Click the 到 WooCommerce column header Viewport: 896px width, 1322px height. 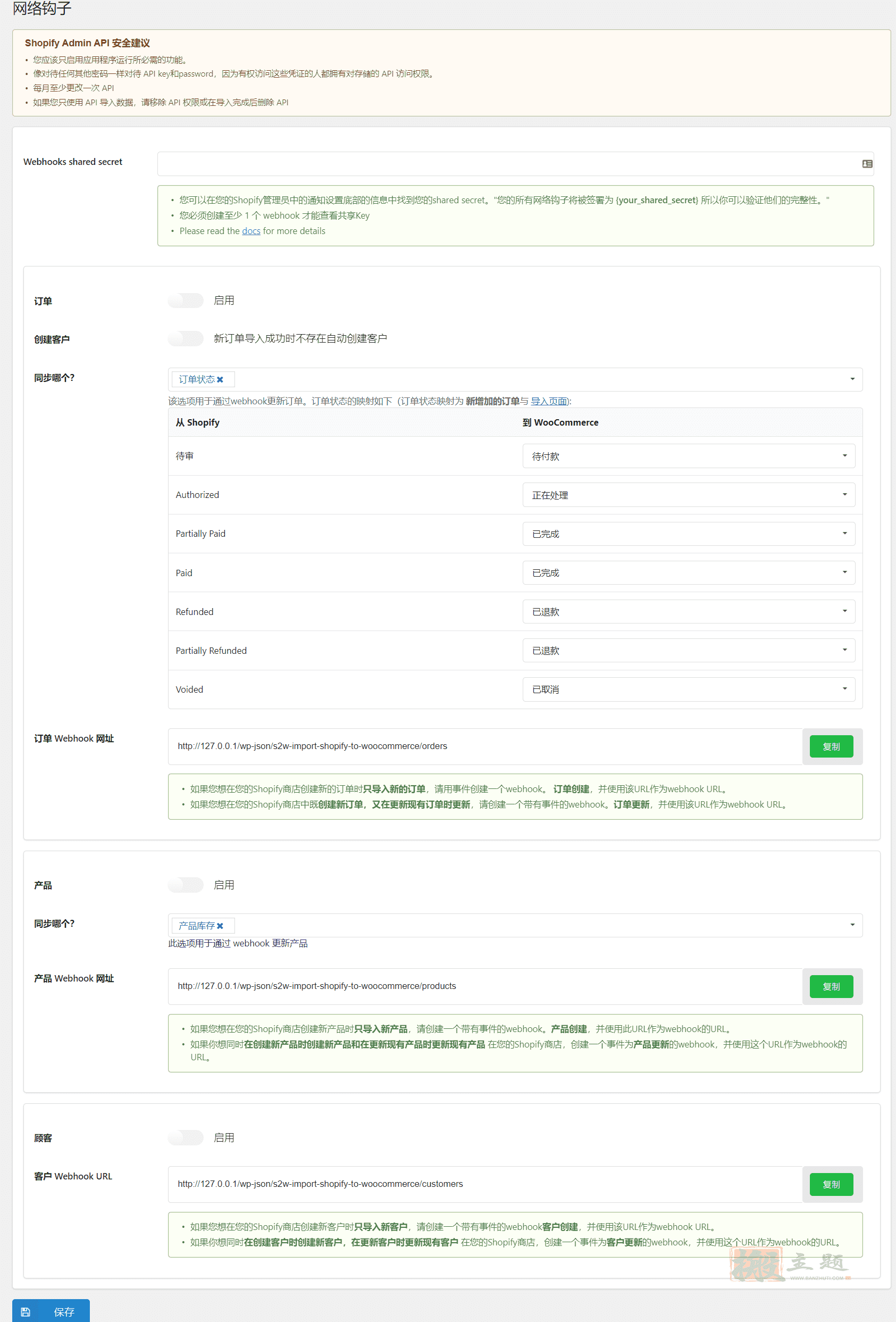(x=560, y=422)
